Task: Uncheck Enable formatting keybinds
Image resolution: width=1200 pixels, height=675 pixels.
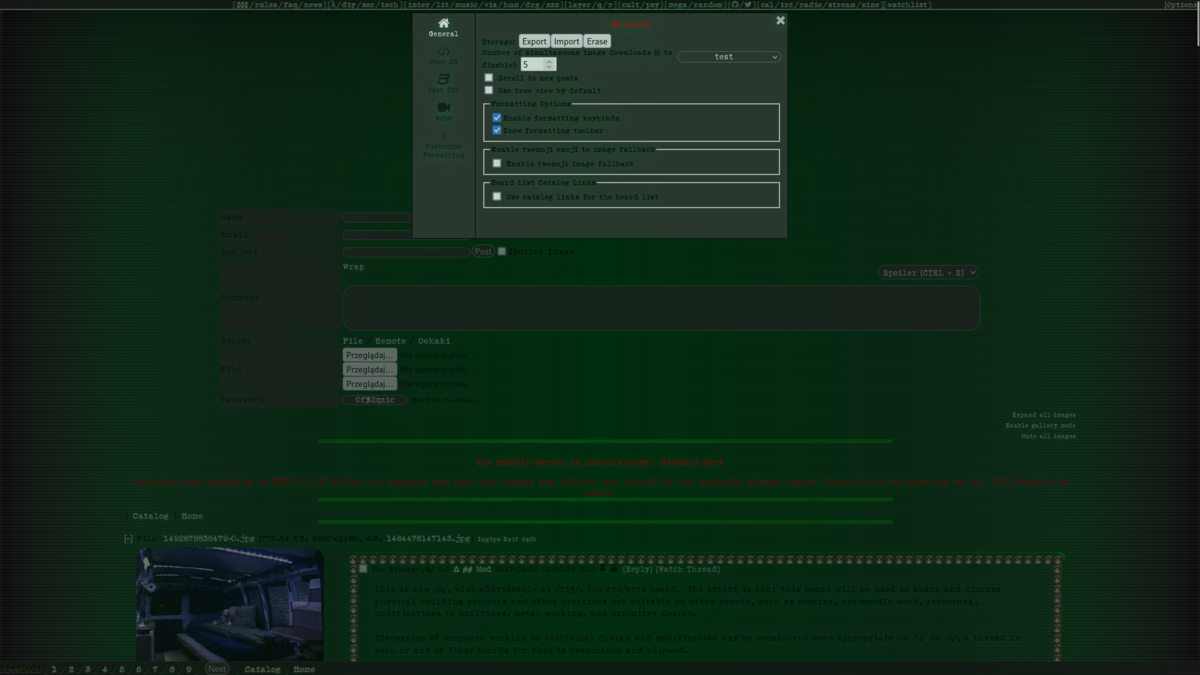Action: click(x=497, y=118)
